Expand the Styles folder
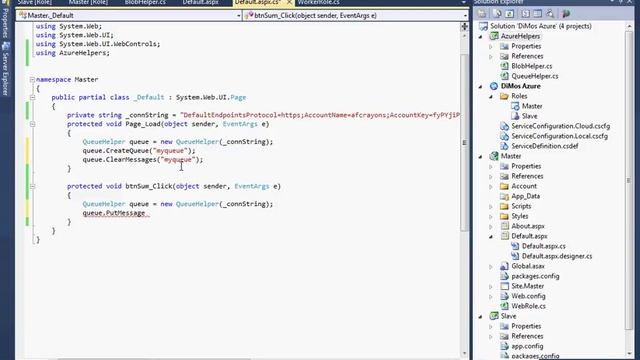 pos(491,216)
